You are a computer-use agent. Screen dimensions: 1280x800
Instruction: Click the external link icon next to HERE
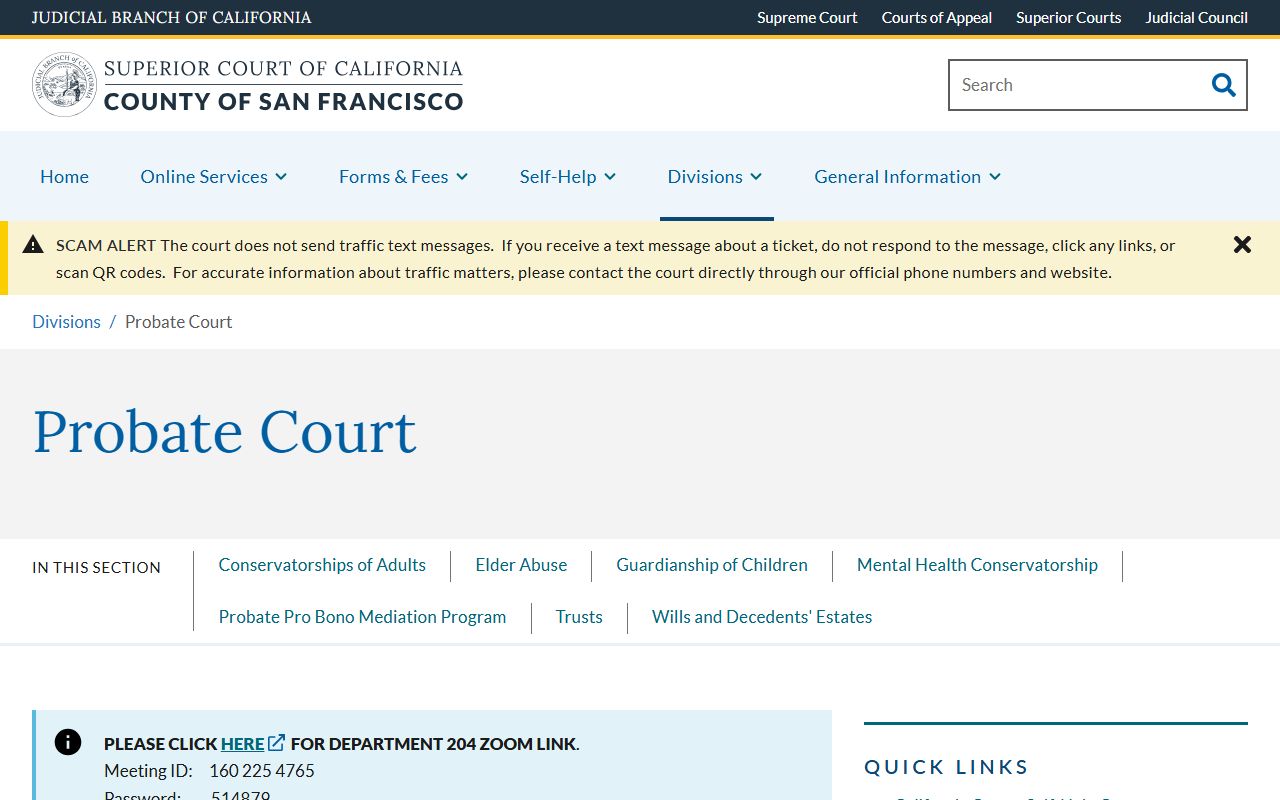tap(277, 743)
